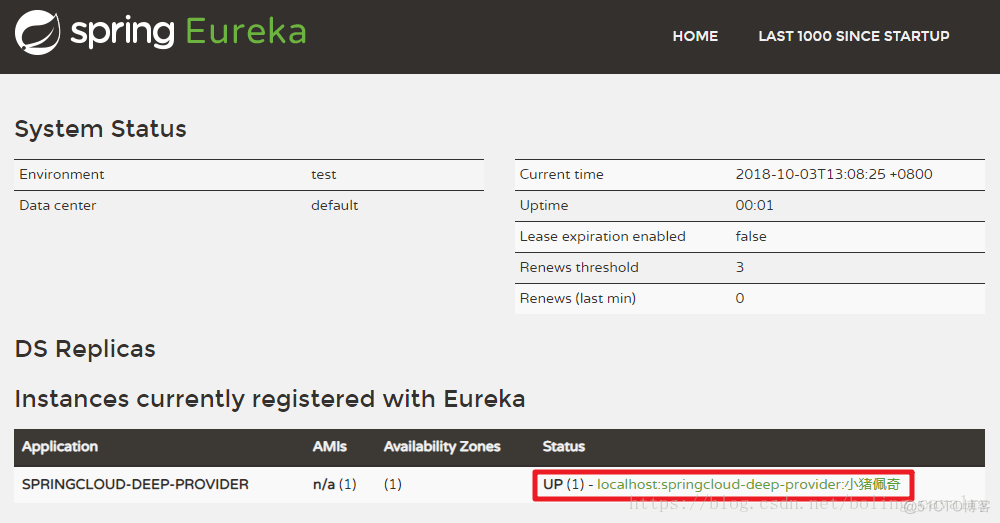
Task: Click the Lease expiration enabled "false" value
Action: coord(751,236)
